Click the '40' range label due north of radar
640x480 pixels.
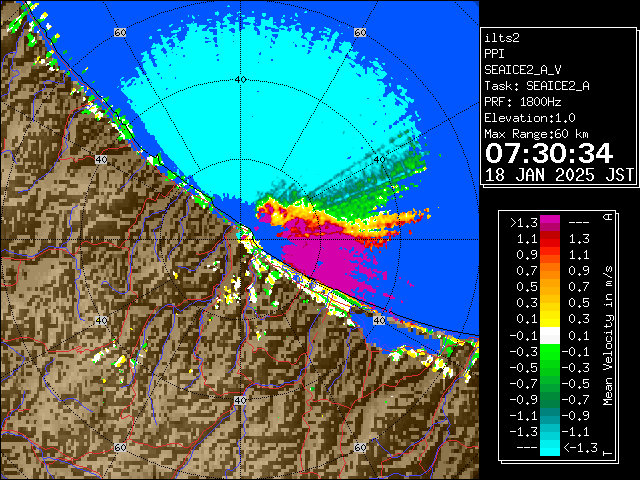[x=240, y=79]
